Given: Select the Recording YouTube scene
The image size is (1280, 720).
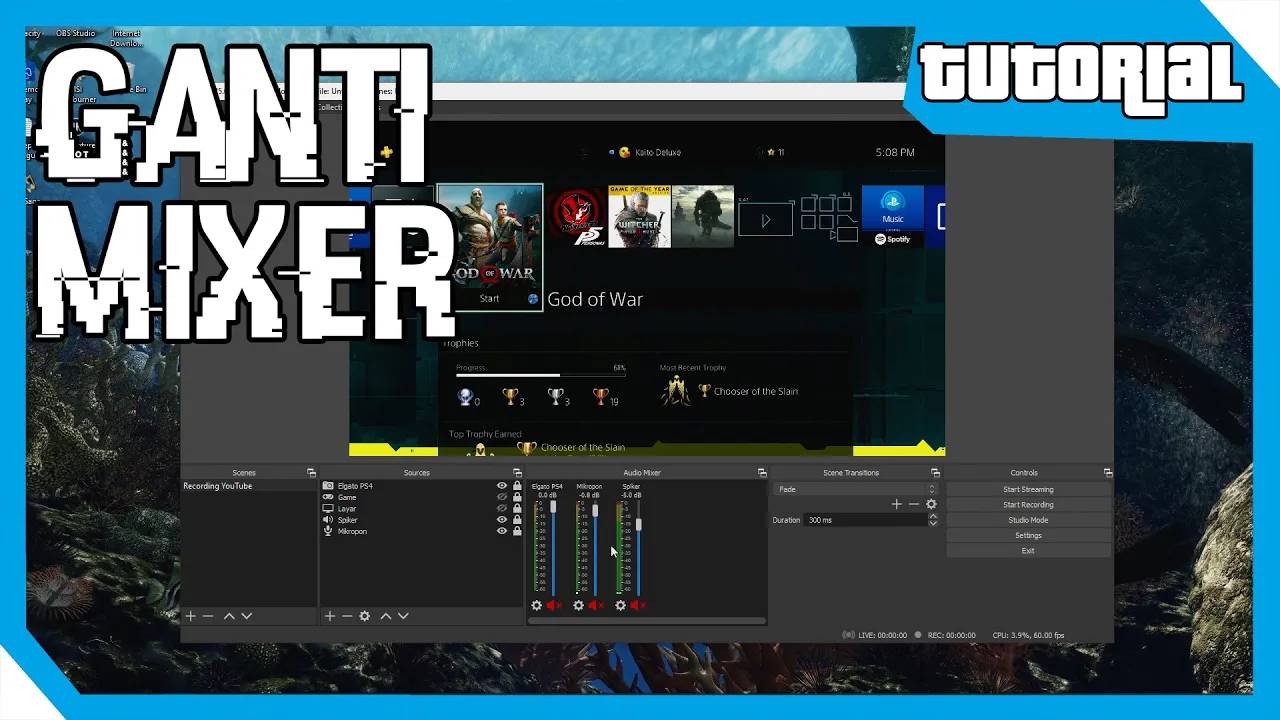Looking at the screenshot, I should (248, 486).
